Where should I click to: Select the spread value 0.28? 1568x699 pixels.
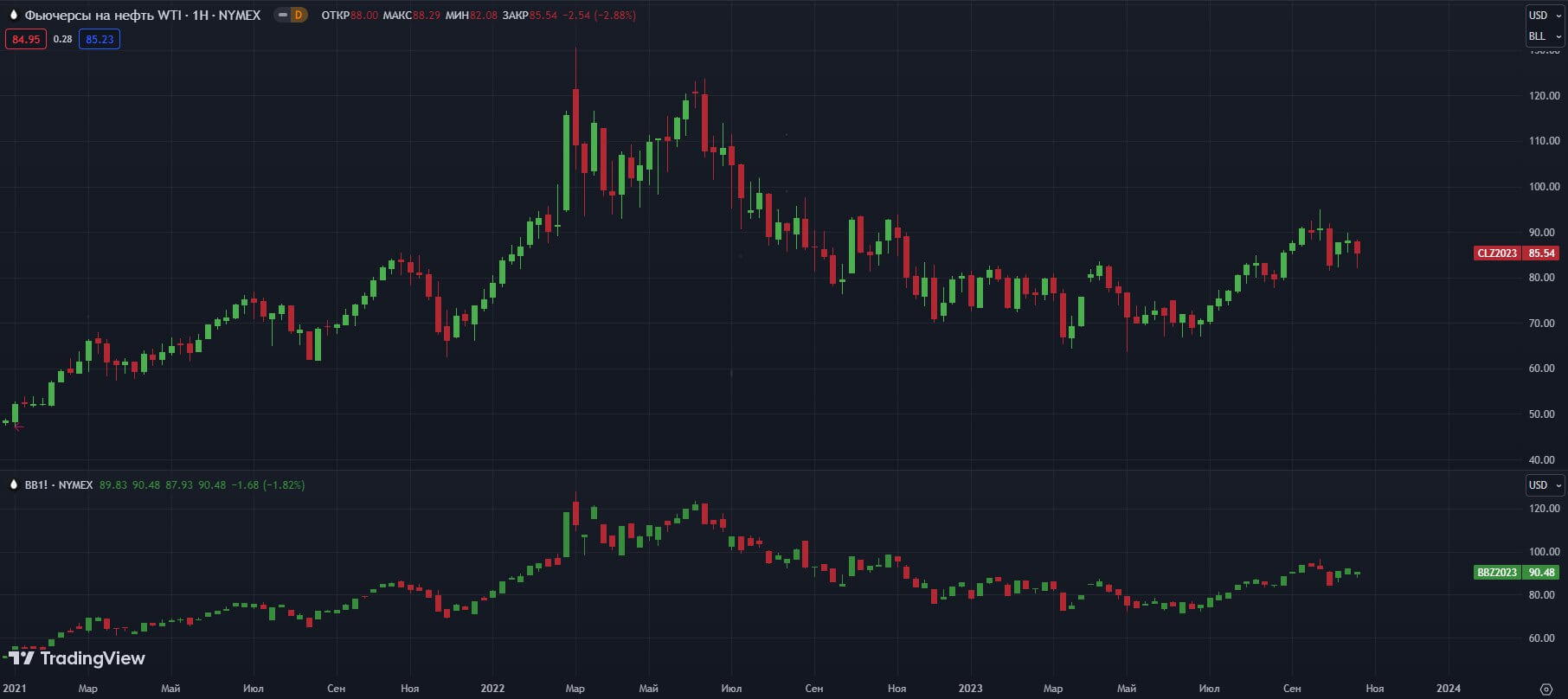[x=62, y=39]
